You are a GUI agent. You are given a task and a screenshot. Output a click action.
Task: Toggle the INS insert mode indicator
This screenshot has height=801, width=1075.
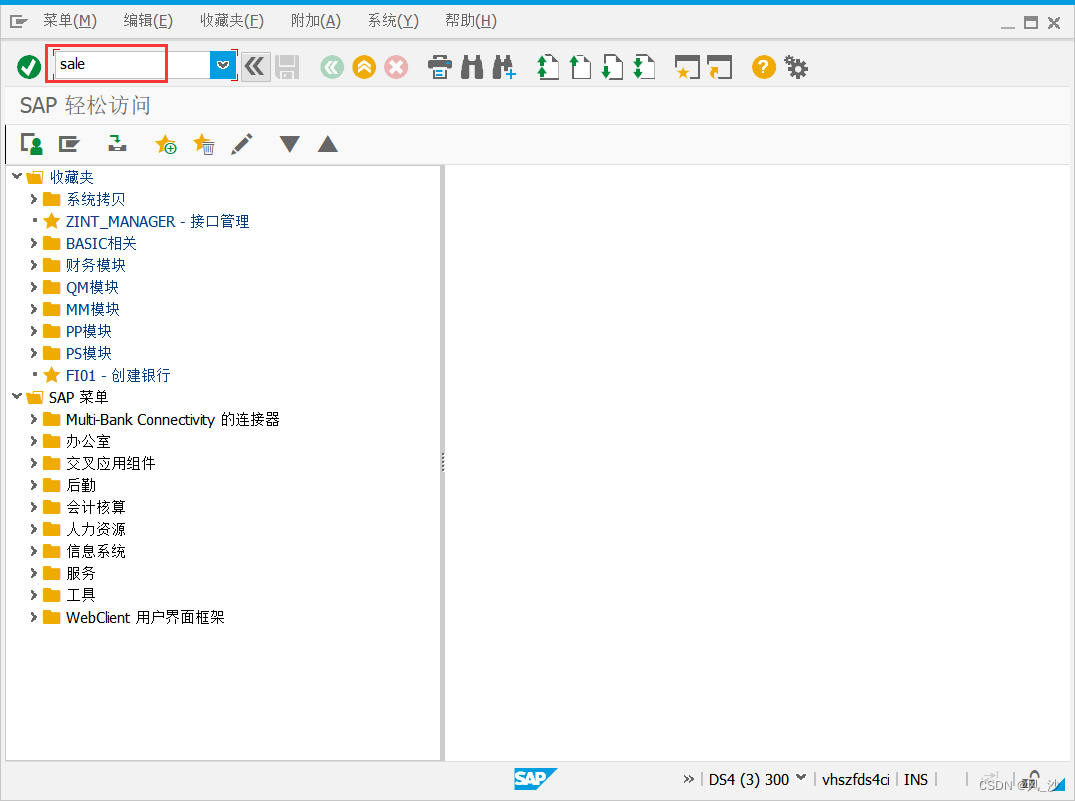[915, 780]
